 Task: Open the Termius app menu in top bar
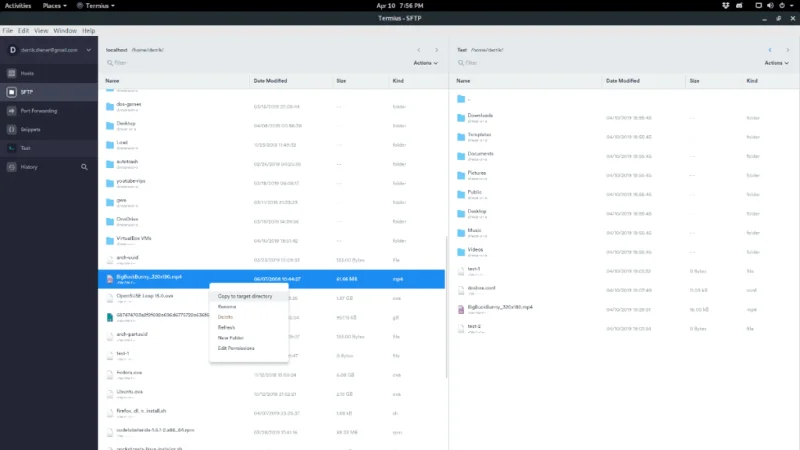pyautogui.click(x=96, y=6)
